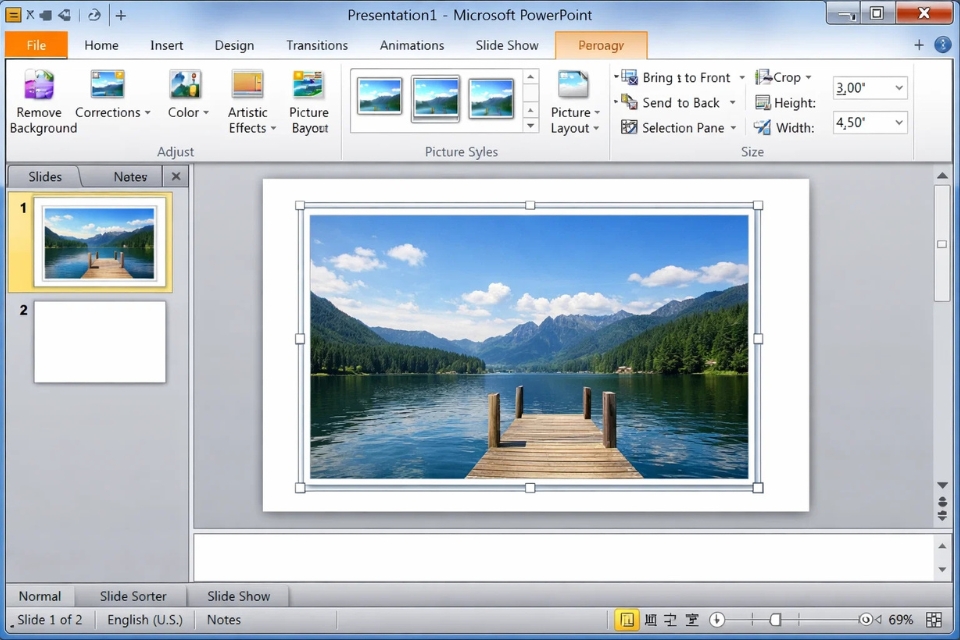960x640 pixels.
Task: Expand the Color dropdown
Action: point(188,113)
